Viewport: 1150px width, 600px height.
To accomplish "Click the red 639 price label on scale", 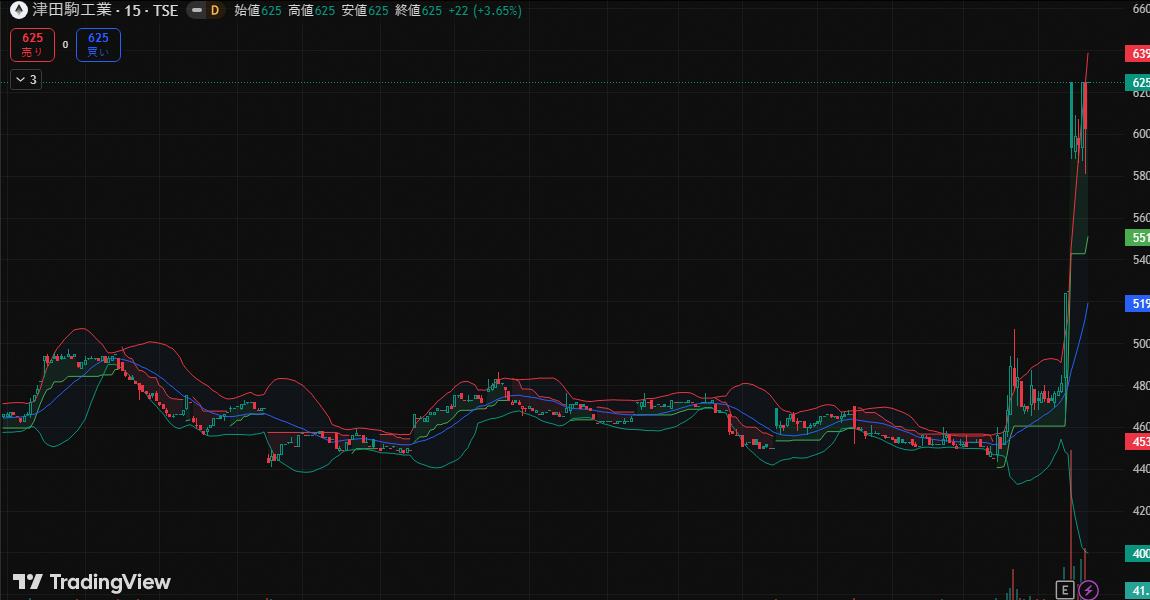I will (x=1138, y=54).
